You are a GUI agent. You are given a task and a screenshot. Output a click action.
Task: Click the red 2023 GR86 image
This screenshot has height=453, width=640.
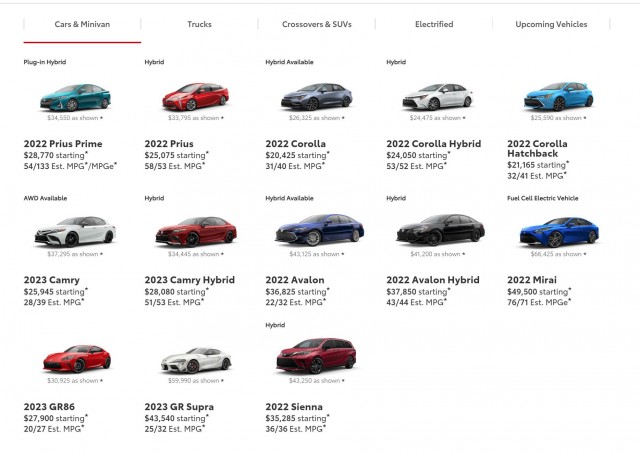77,359
